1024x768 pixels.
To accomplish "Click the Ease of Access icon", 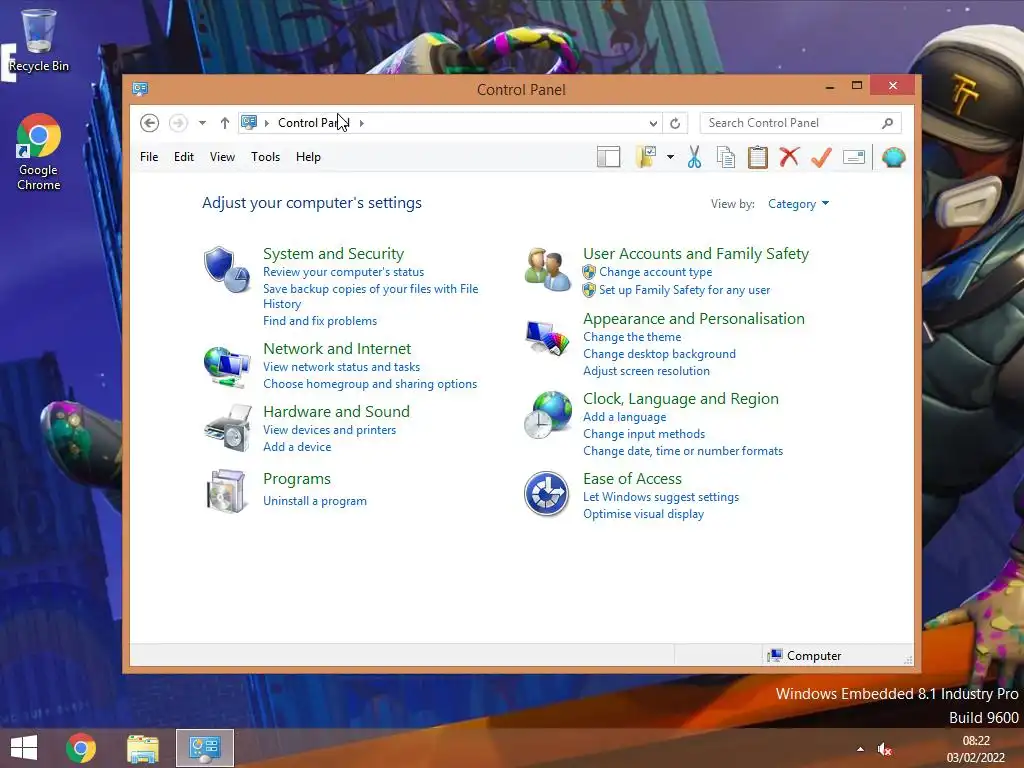I will click(547, 494).
